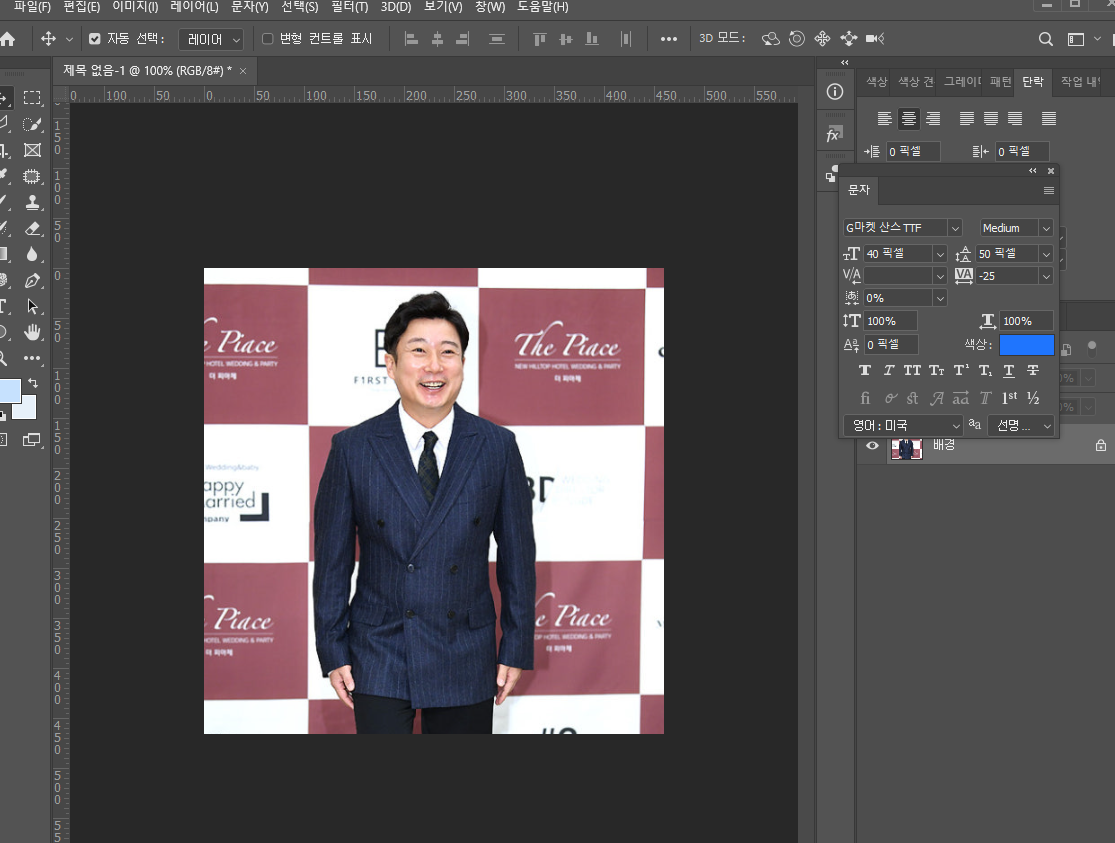Viewport: 1115px width, 843px height.
Task: Enable Show Transform Controls checkbox
Action: [x=267, y=39]
